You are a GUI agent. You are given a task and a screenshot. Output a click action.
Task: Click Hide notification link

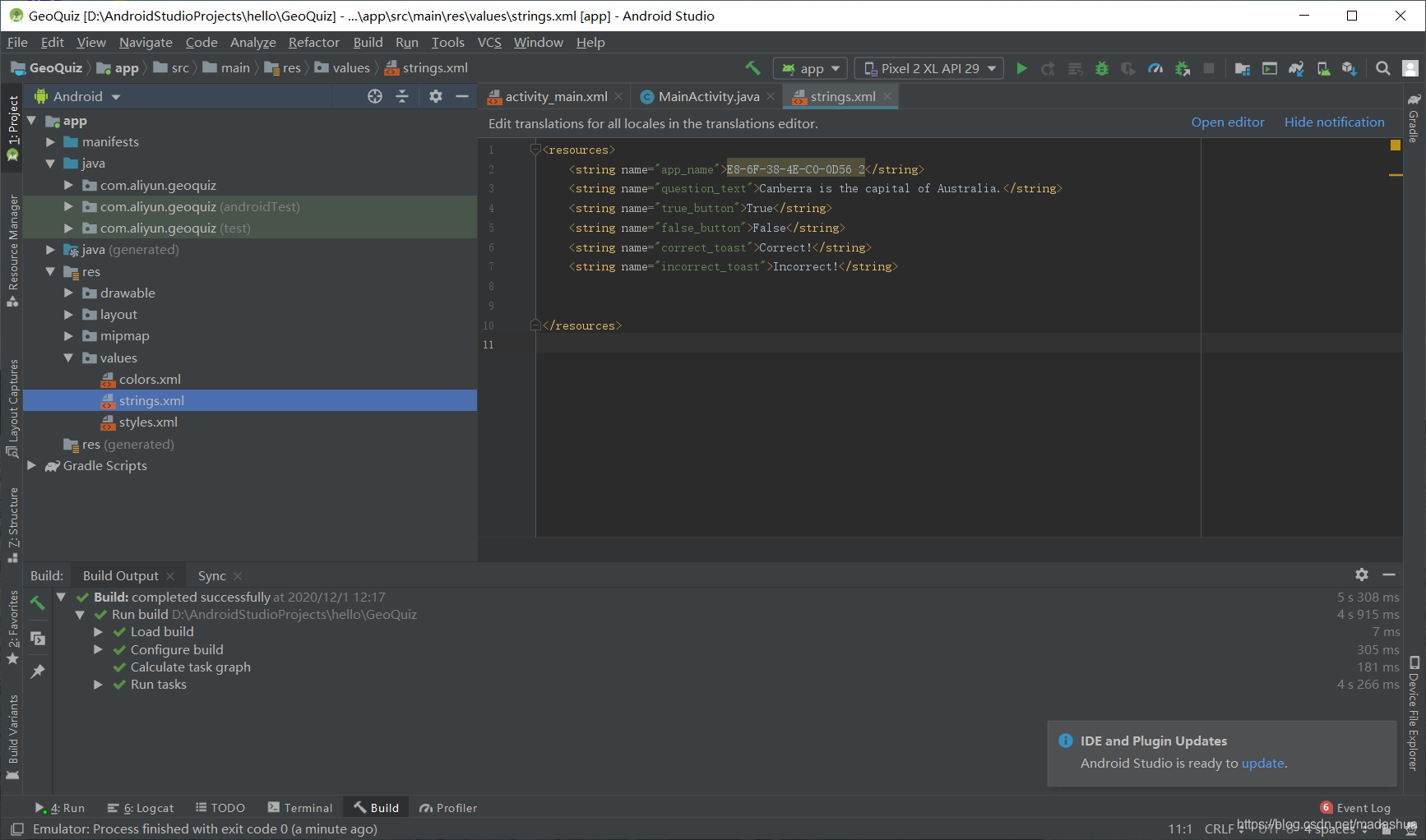(x=1334, y=122)
